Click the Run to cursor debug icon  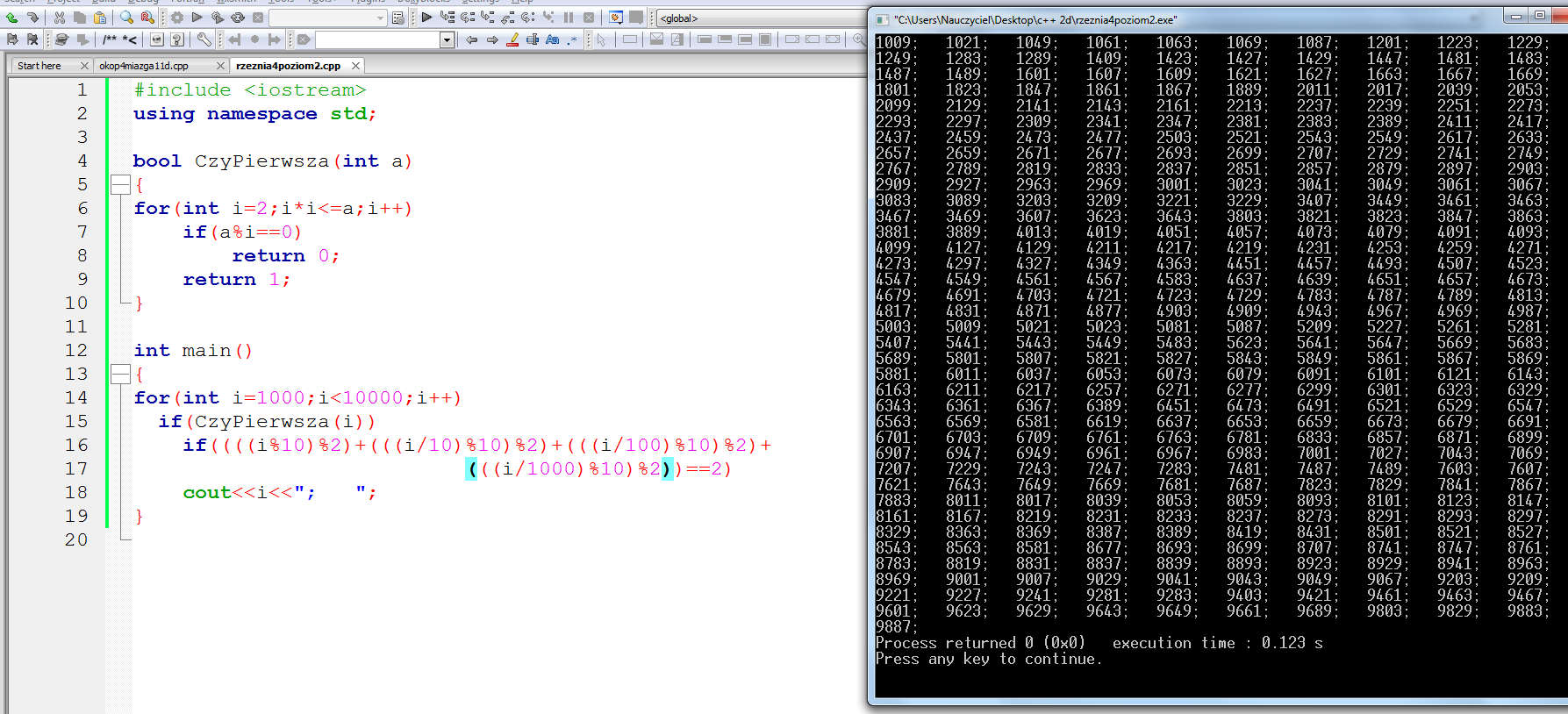(447, 18)
